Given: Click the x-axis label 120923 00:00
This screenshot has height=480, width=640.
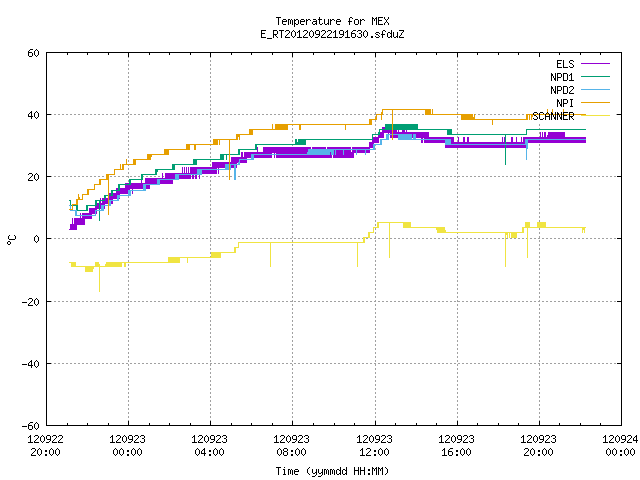Looking at the screenshot, I should tap(127, 446).
